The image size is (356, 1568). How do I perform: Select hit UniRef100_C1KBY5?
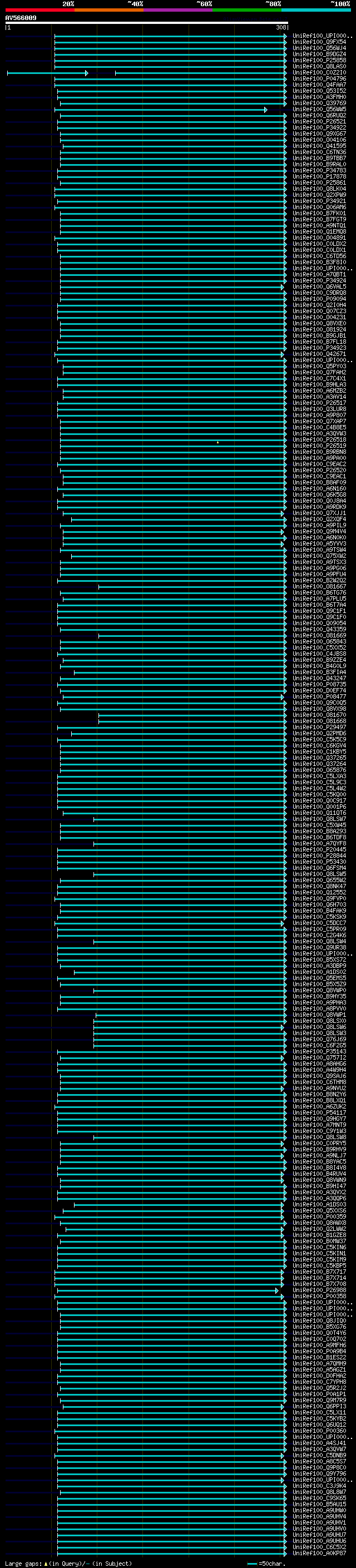[319, 752]
